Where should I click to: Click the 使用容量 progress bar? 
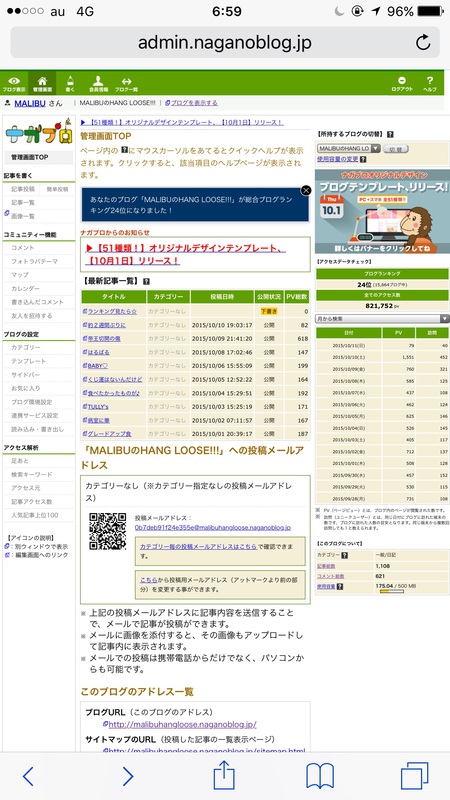coord(392,592)
